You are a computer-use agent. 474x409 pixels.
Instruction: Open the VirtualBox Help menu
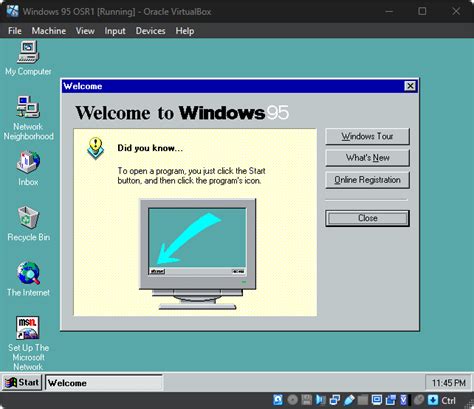click(185, 31)
